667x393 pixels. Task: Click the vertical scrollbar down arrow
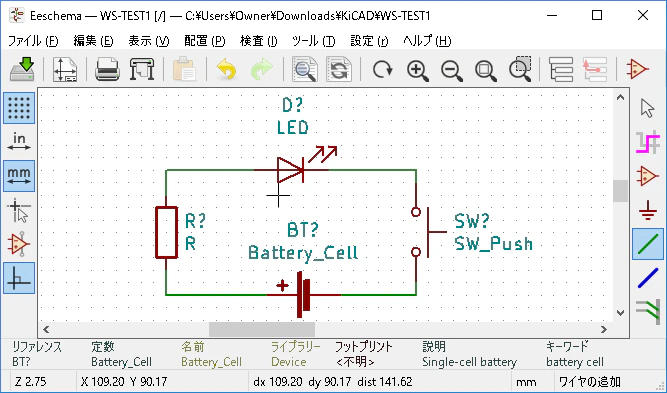[621, 313]
